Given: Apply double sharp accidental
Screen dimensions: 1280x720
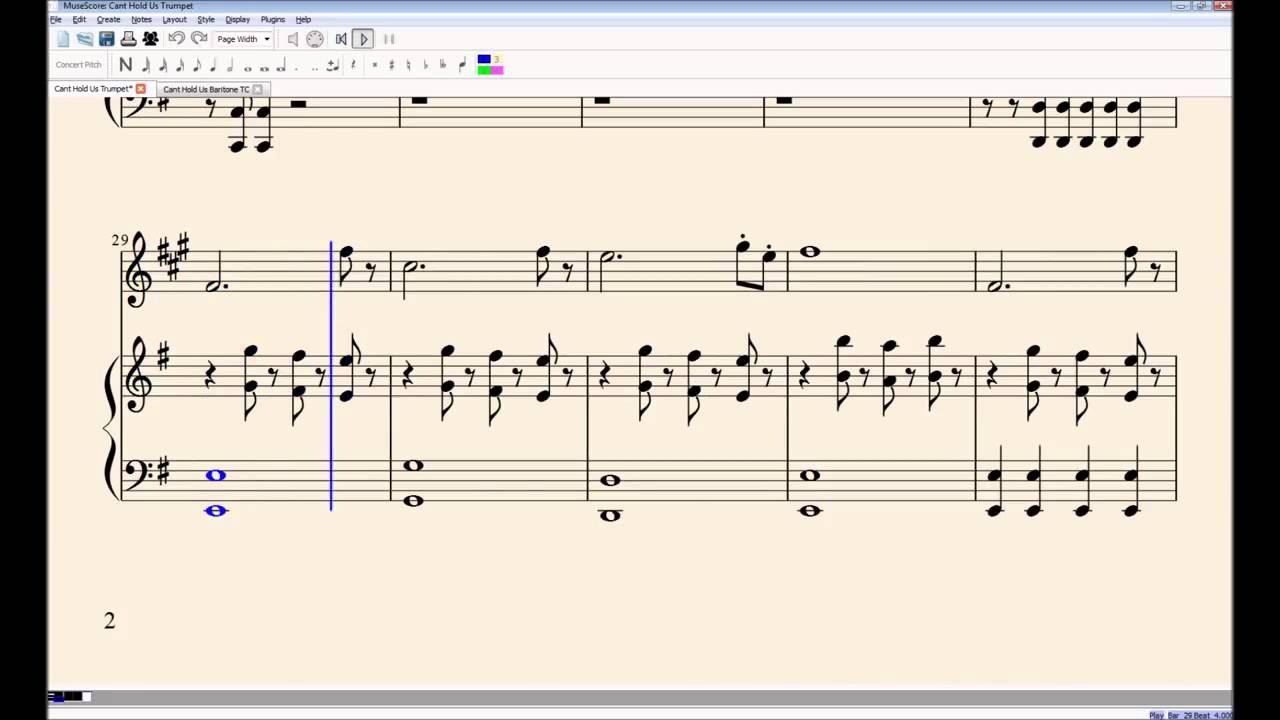Looking at the screenshot, I should coord(375,65).
